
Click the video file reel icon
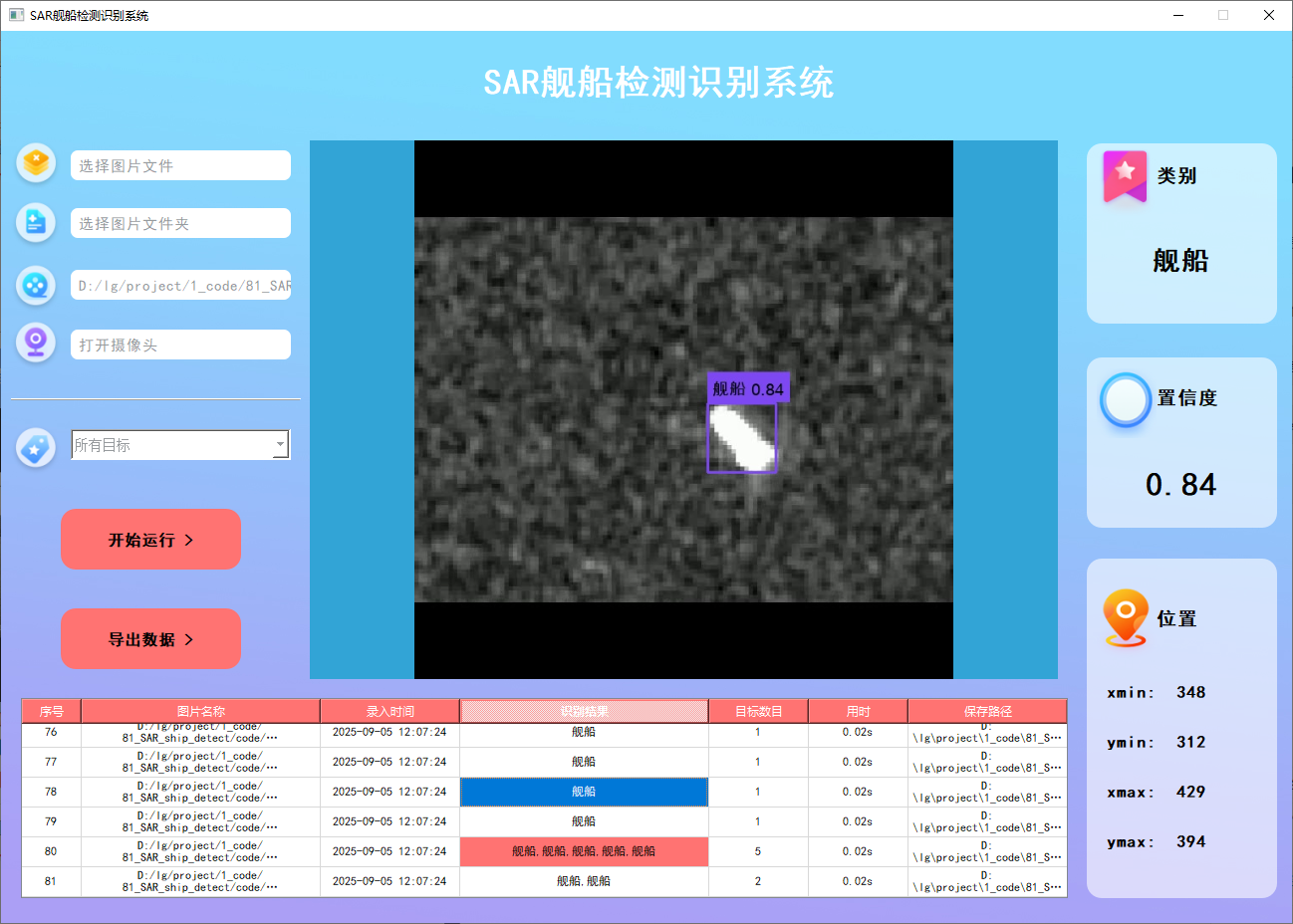click(36, 286)
